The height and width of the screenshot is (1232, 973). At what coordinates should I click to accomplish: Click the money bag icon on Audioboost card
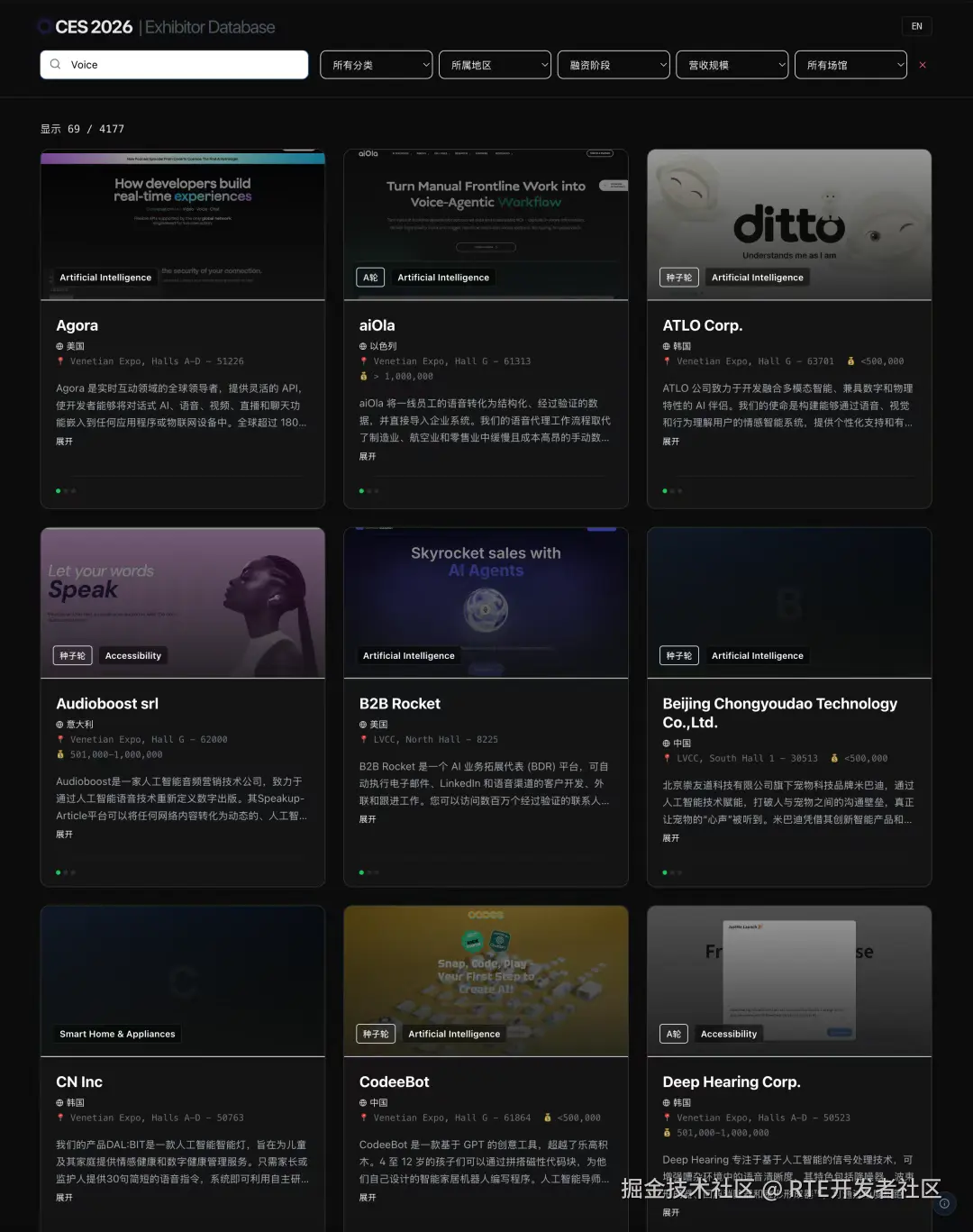point(60,754)
